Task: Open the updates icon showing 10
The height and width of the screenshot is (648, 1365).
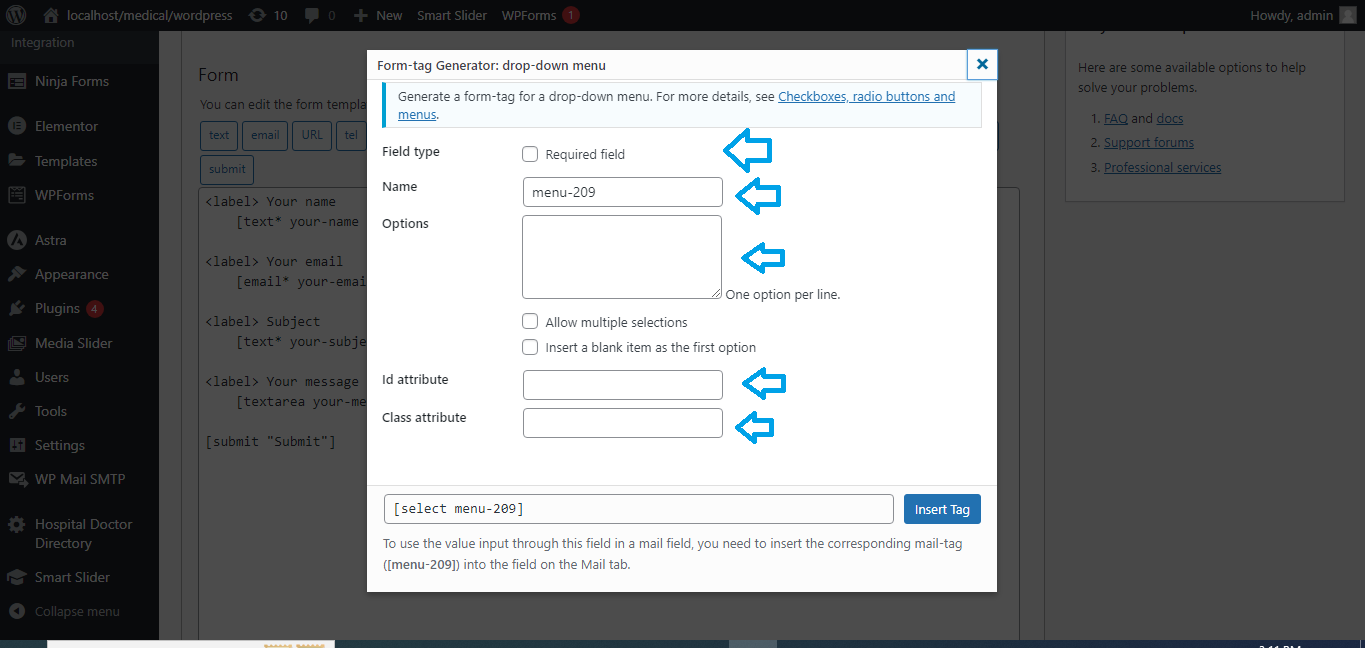Action: tap(257, 15)
